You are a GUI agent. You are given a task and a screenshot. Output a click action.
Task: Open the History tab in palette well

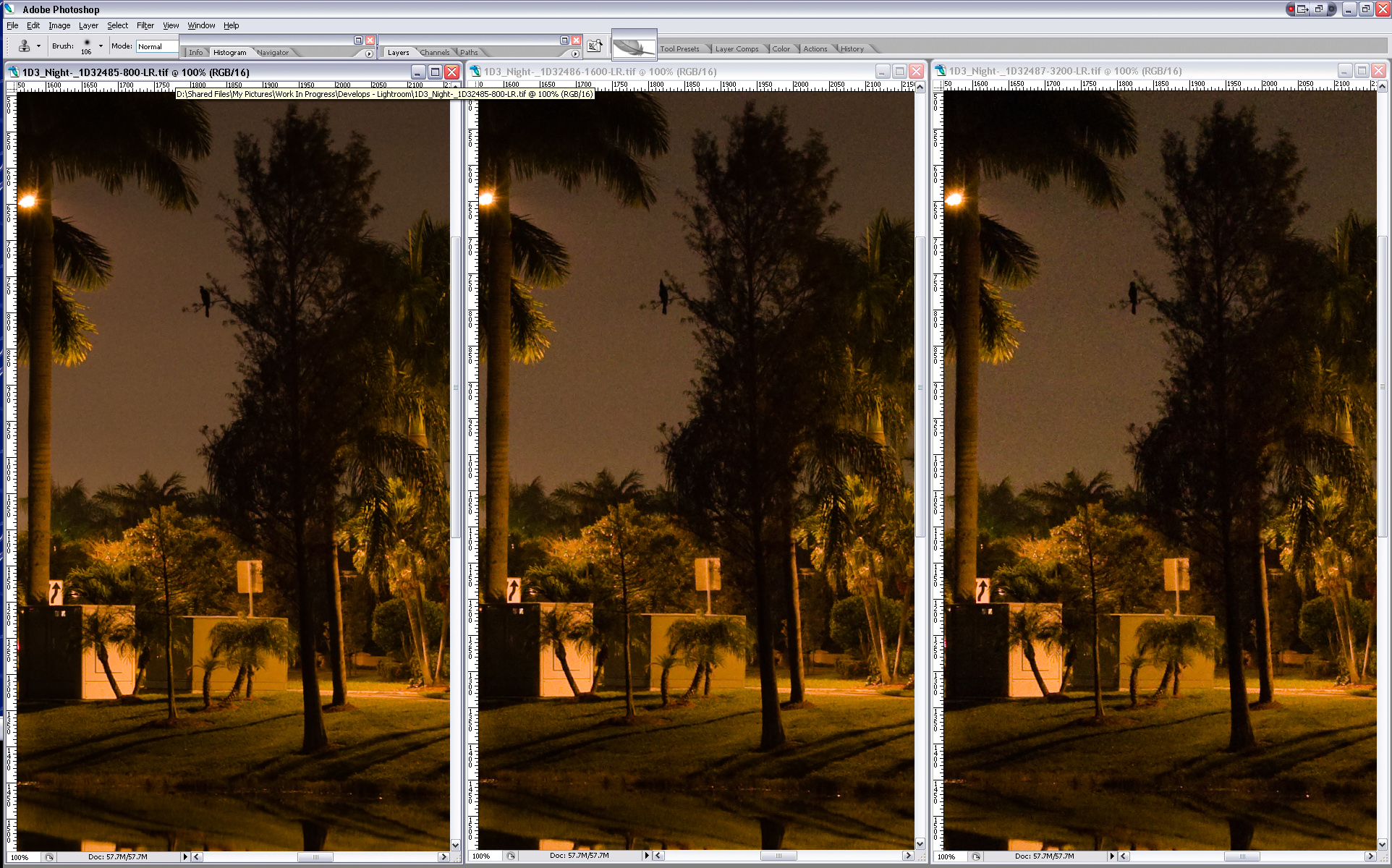click(852, 49)
